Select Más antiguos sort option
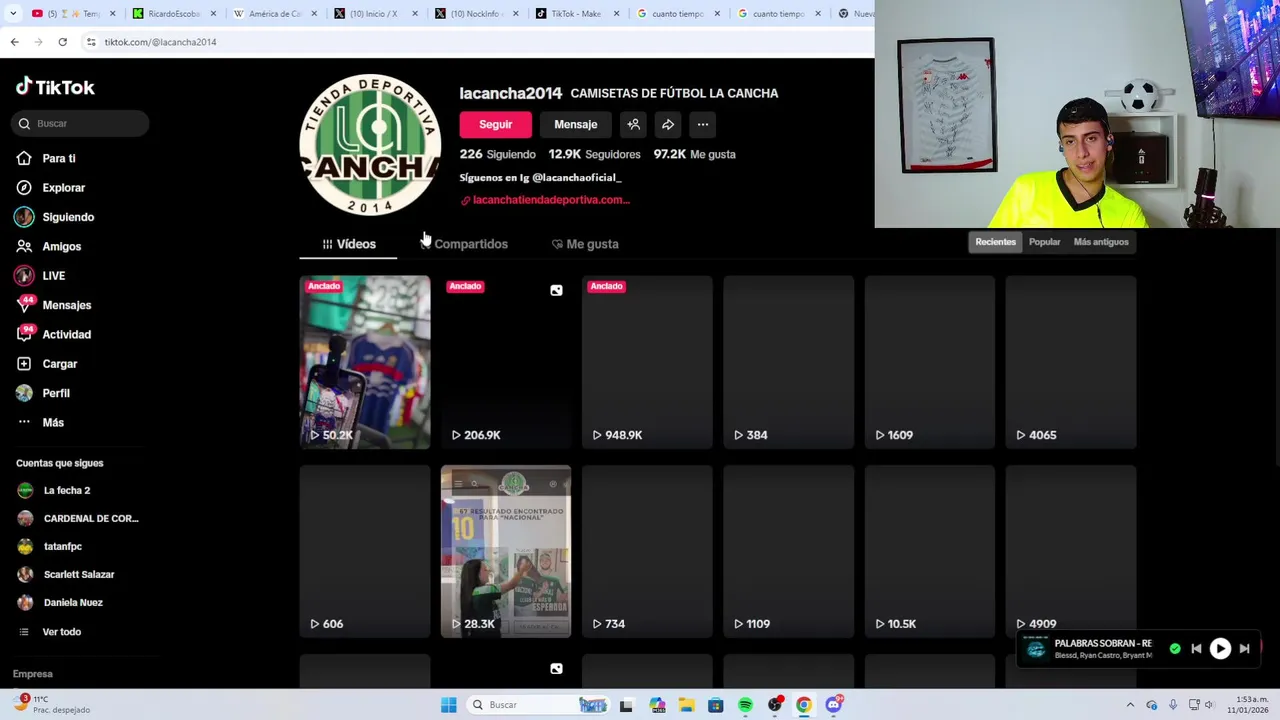 pyautogui.click(x=1100, y=242)
